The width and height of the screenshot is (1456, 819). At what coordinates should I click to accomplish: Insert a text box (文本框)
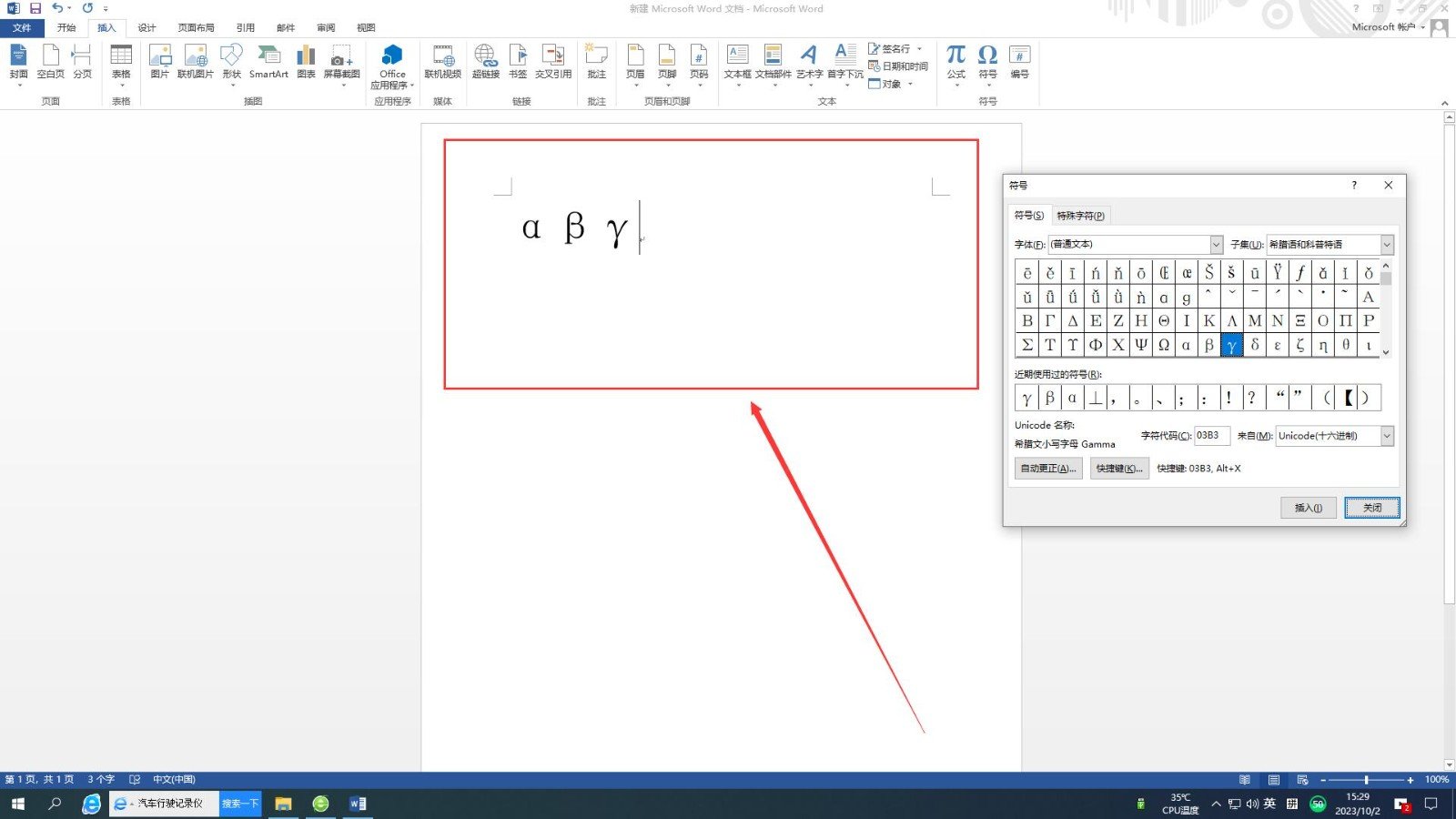[737, 60]
